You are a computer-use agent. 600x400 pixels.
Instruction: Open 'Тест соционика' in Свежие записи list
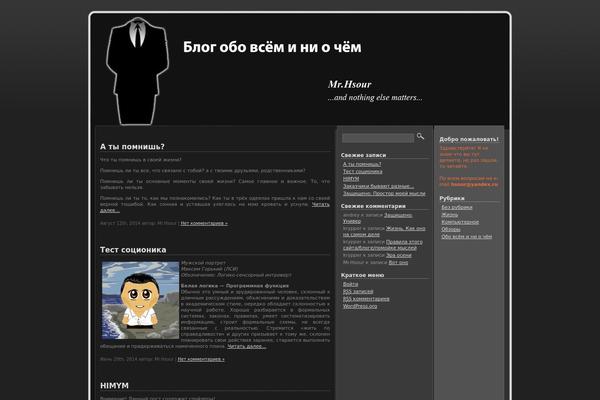362,171
